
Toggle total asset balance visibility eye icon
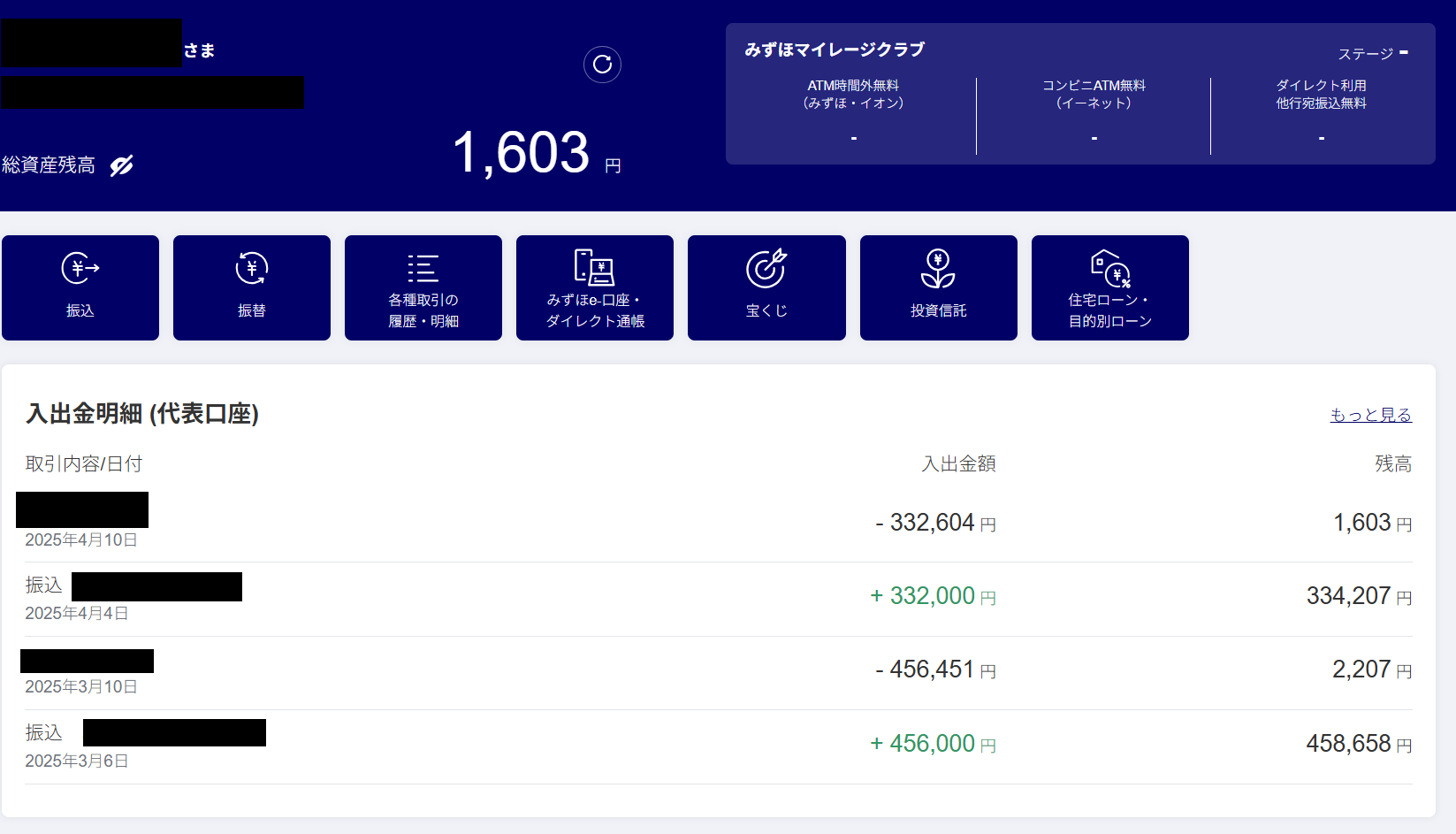click(x=121, y=165)
